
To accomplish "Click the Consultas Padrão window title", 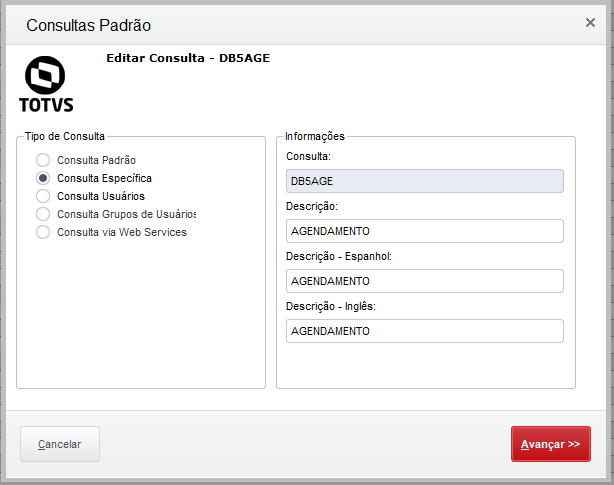I will [88, 25].
